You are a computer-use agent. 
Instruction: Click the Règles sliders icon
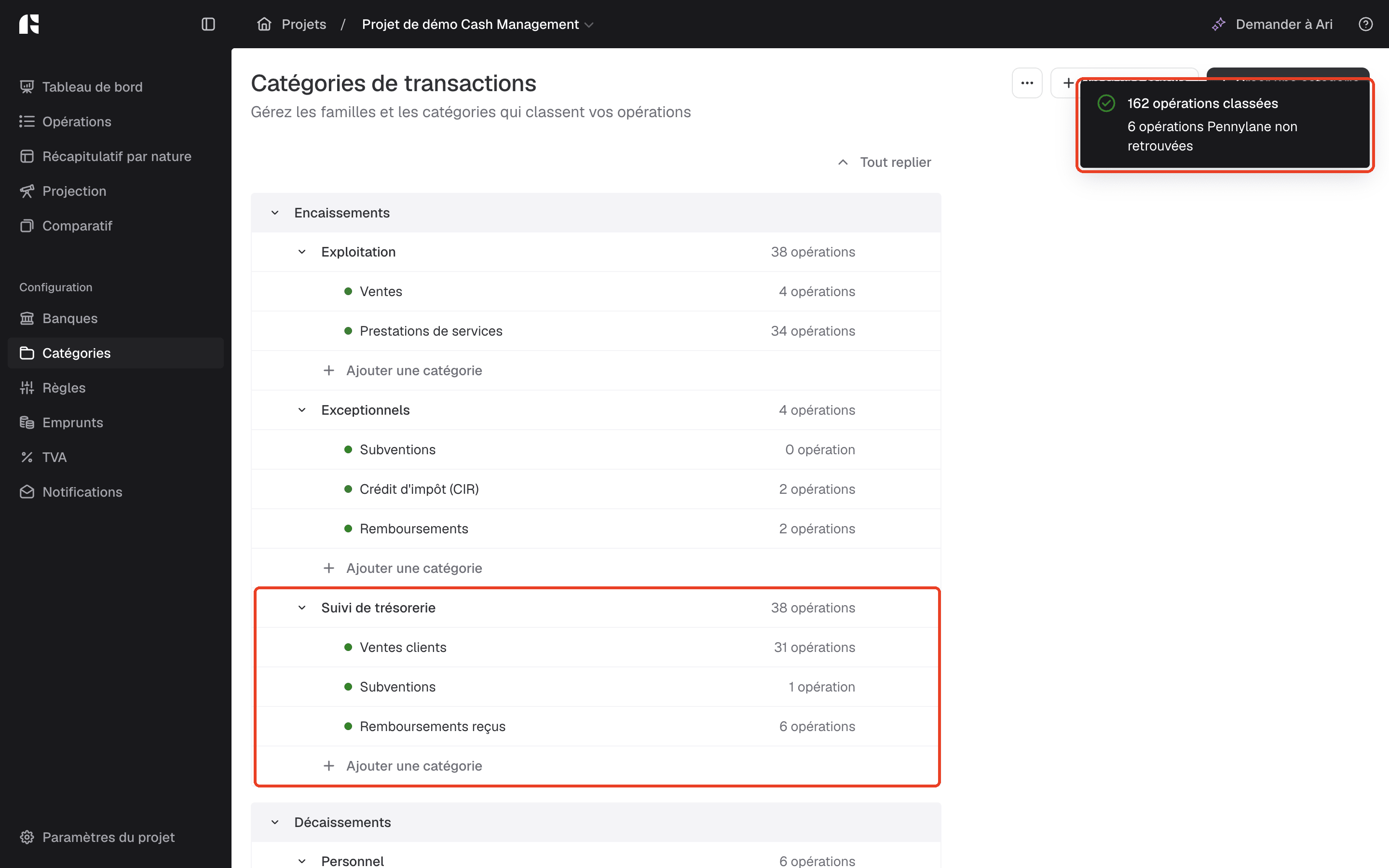27,388
